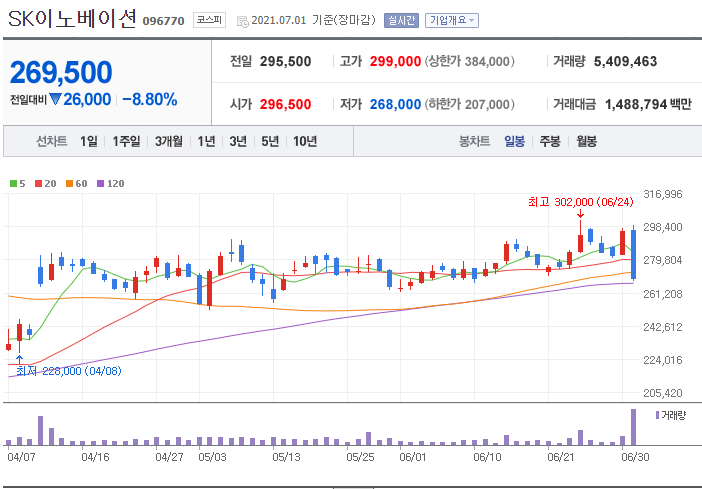The height and width of the screenshot is (489, 702).
Task: Switch to the 1년 line chart
Action: click(x=206, y=142)
